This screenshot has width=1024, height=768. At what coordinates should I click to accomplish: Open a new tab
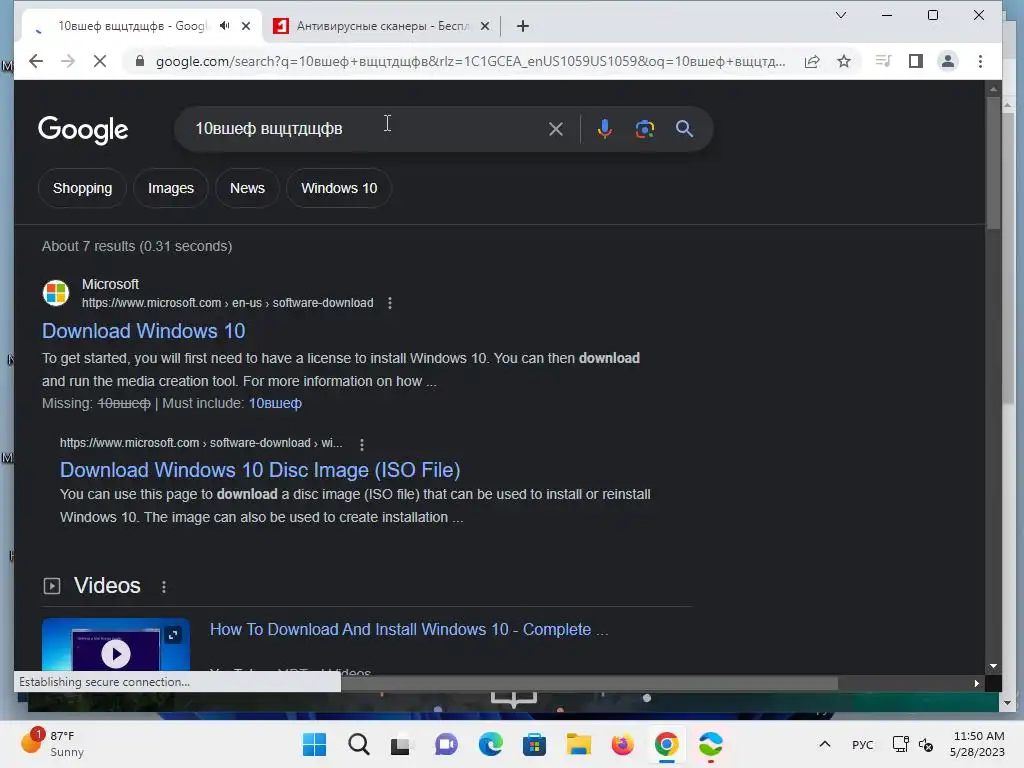click(x=522, y=26)
